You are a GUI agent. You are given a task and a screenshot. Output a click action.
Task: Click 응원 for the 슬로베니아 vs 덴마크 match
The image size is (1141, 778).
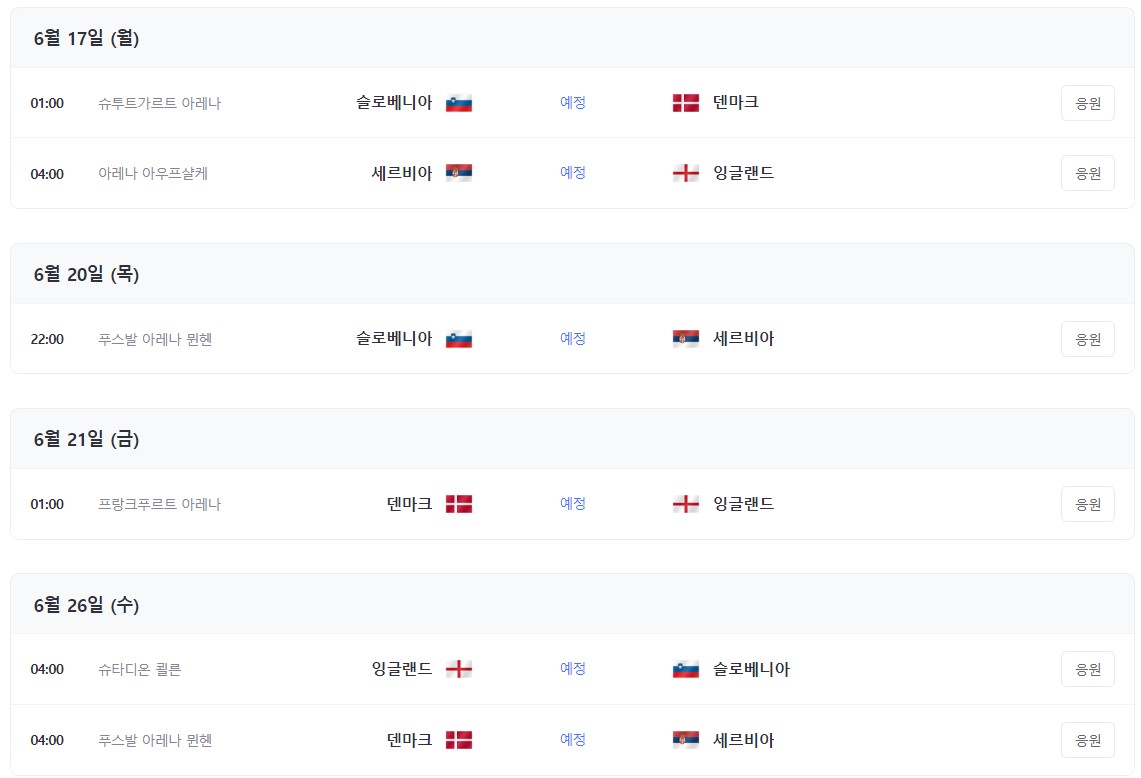(1087, 102)
